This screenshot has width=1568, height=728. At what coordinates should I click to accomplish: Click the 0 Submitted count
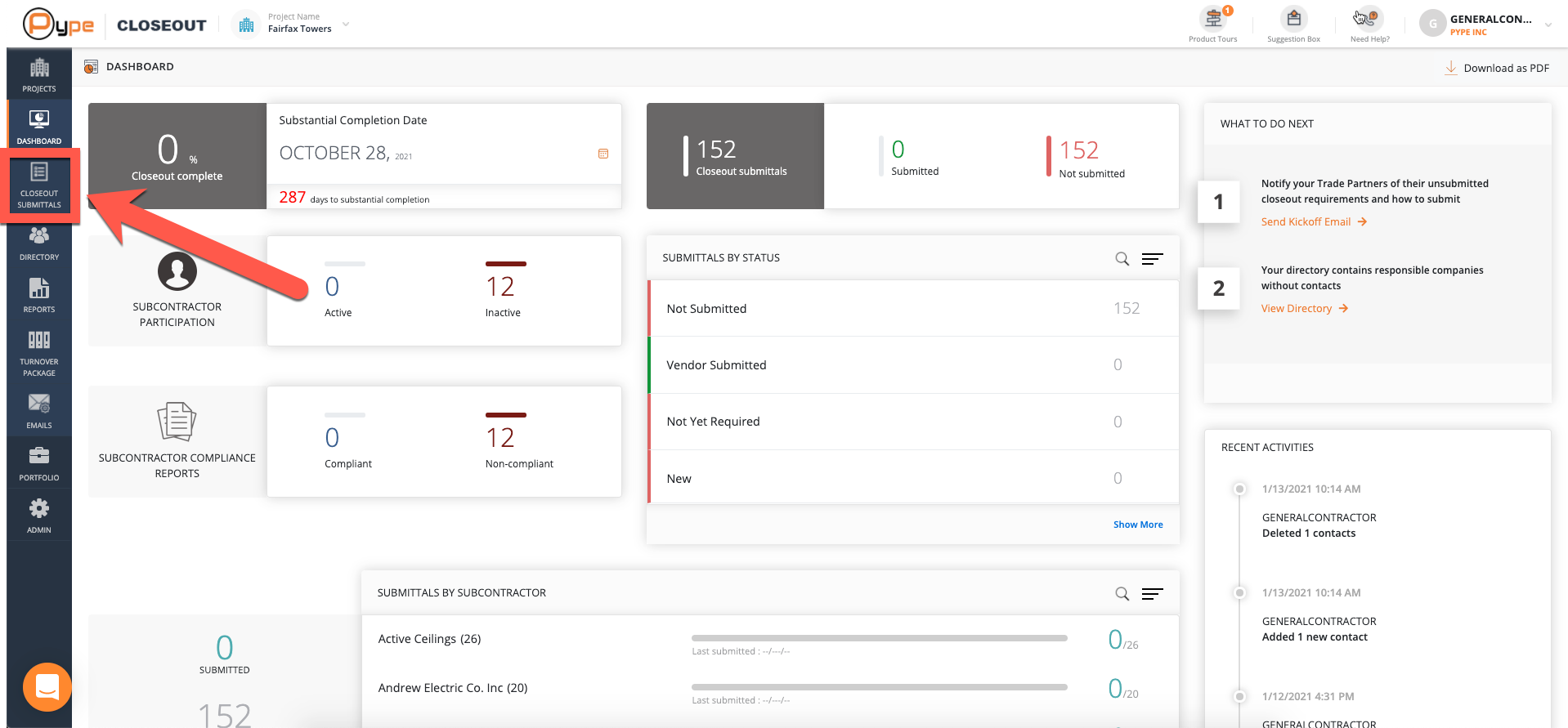[x=898, y=150]
